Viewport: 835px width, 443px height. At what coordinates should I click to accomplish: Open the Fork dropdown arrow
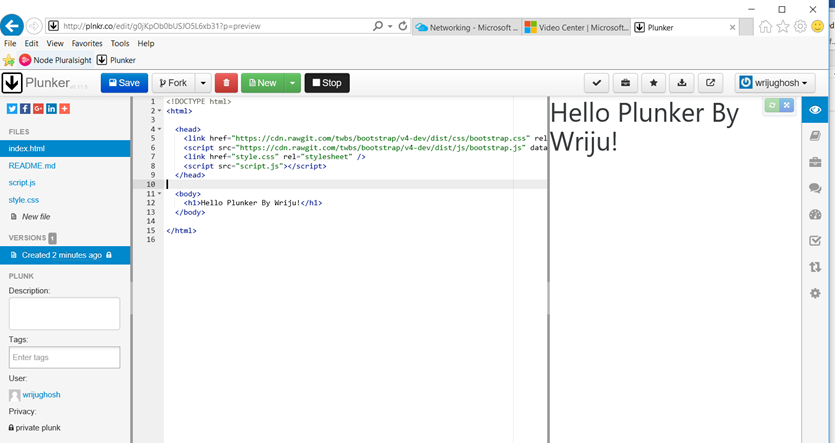203,83
